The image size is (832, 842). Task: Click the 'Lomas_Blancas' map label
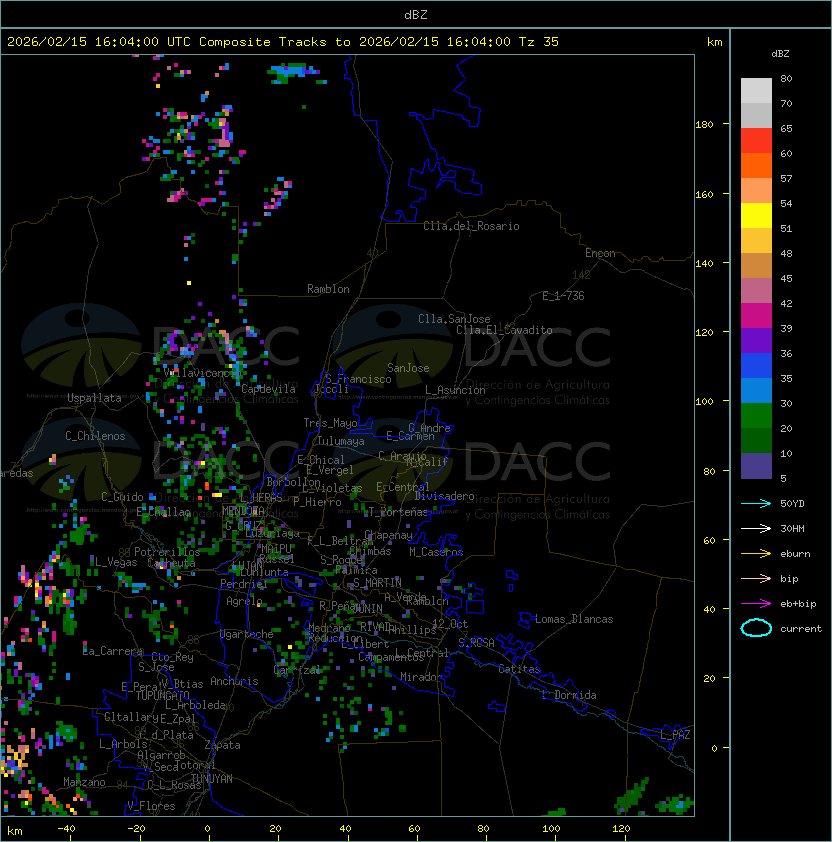pos(574,619)
